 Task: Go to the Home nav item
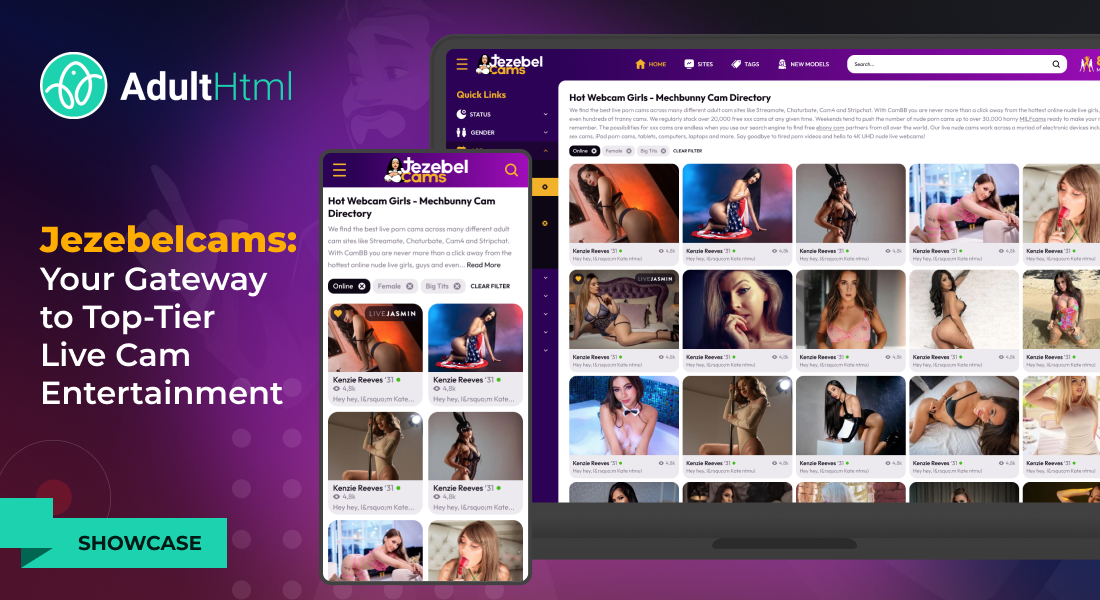(x=651, y=64)
